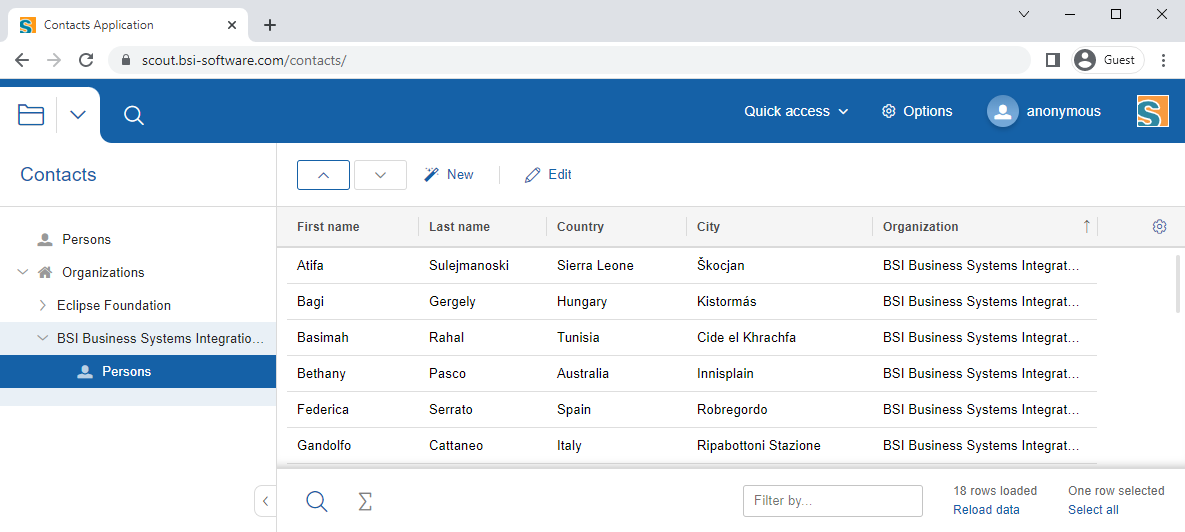Click the table settings gear icon
The height and width of the screenshot is (532, 1185).
click(1159, 227)
